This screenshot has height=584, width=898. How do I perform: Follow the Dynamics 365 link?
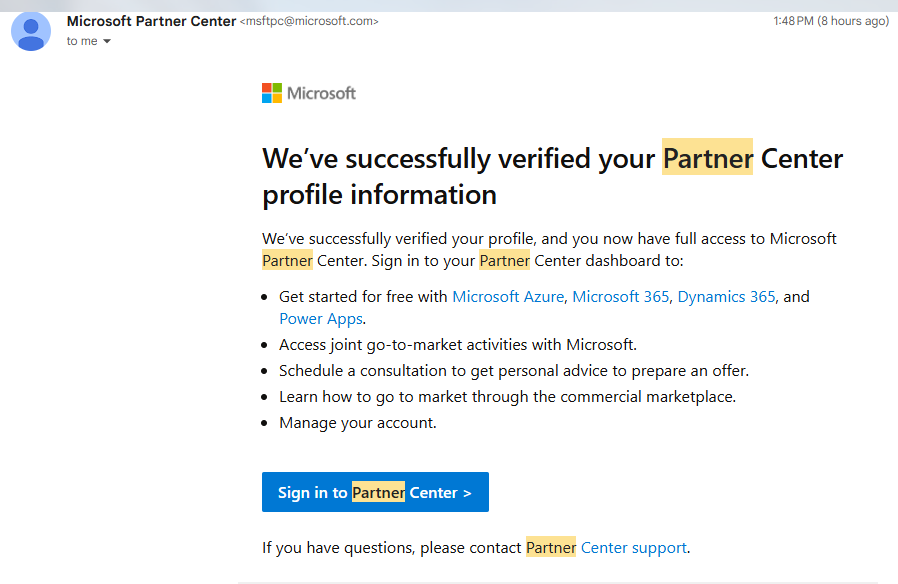point(726,297)
